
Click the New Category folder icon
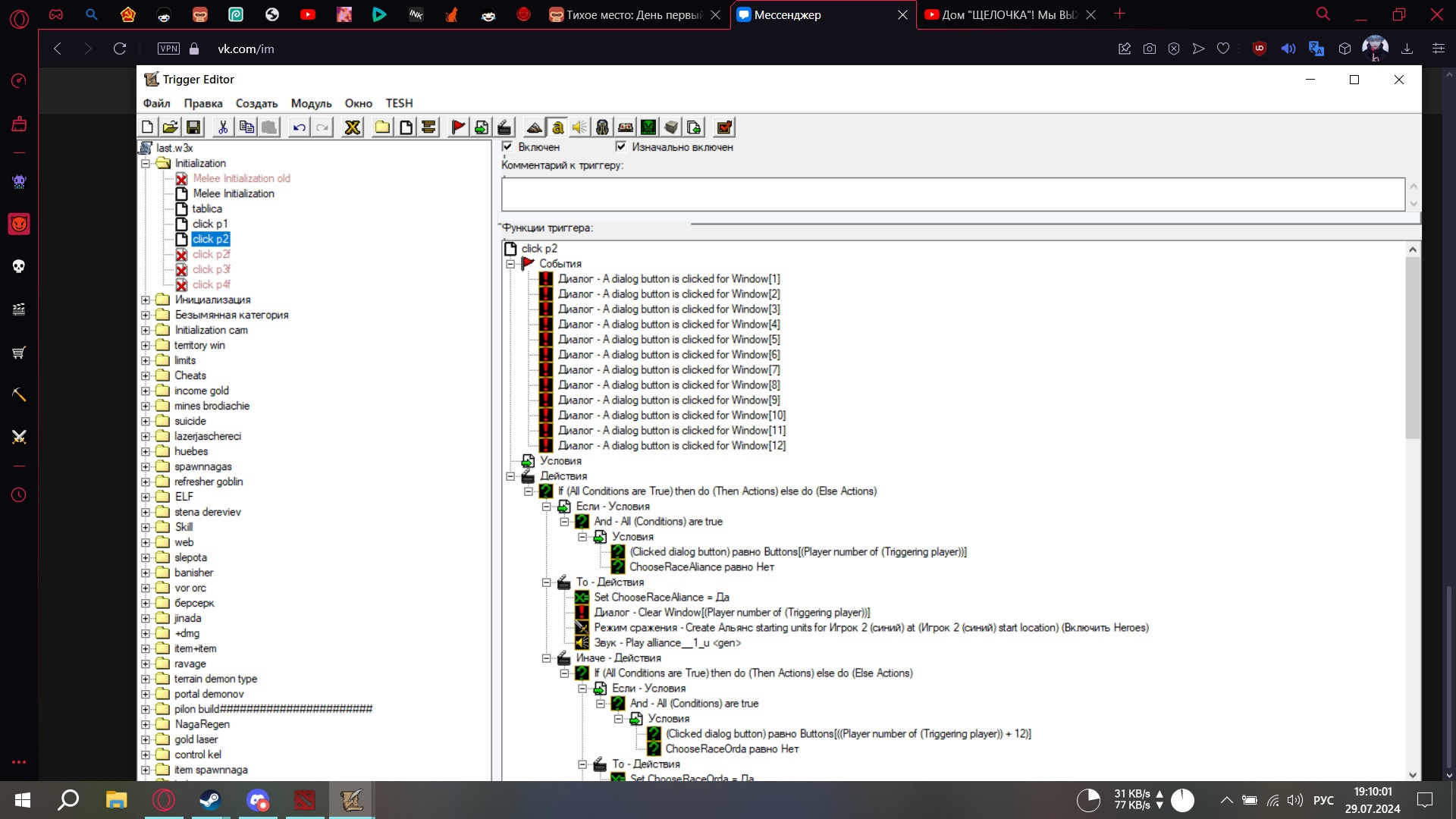pos(382,127)
